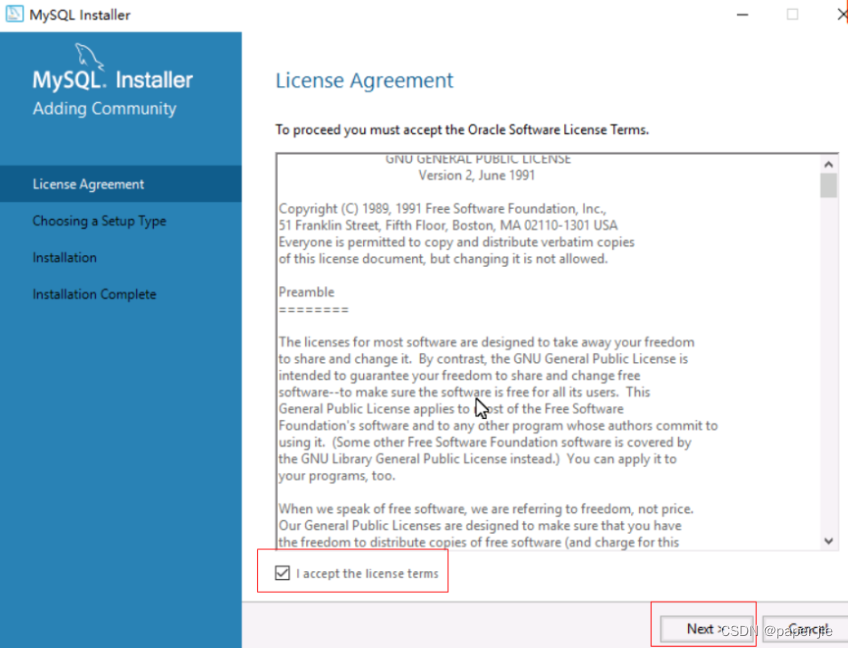Minimize the MySQL Installer window
The width and height of the screenshot is (848, 648).
point(743,15)
